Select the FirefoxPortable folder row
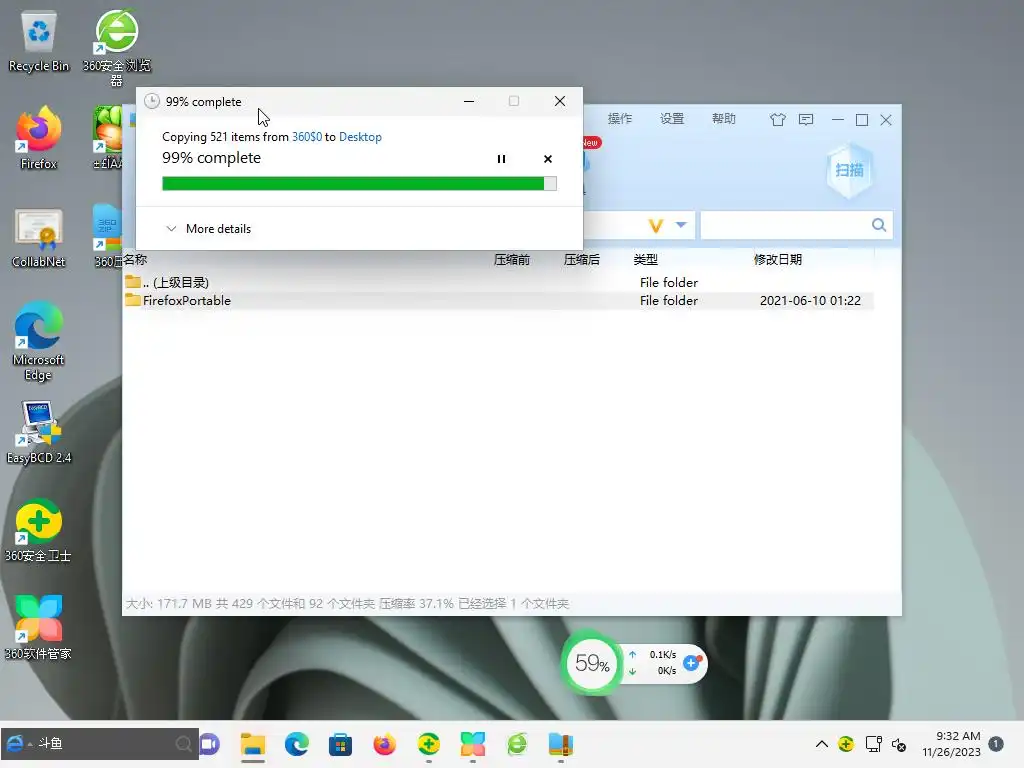1024x768 pixels. (x=498, y=300)
